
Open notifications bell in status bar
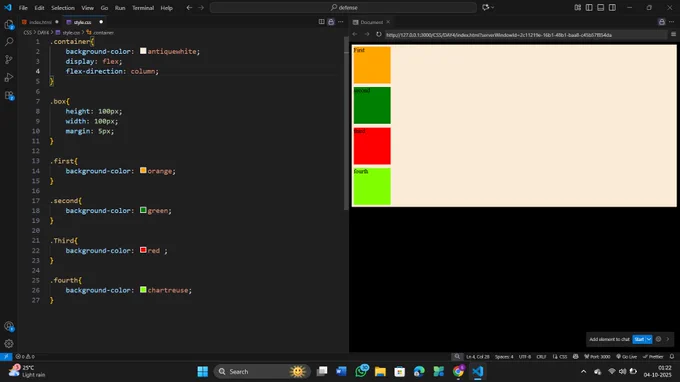(672, 356)
